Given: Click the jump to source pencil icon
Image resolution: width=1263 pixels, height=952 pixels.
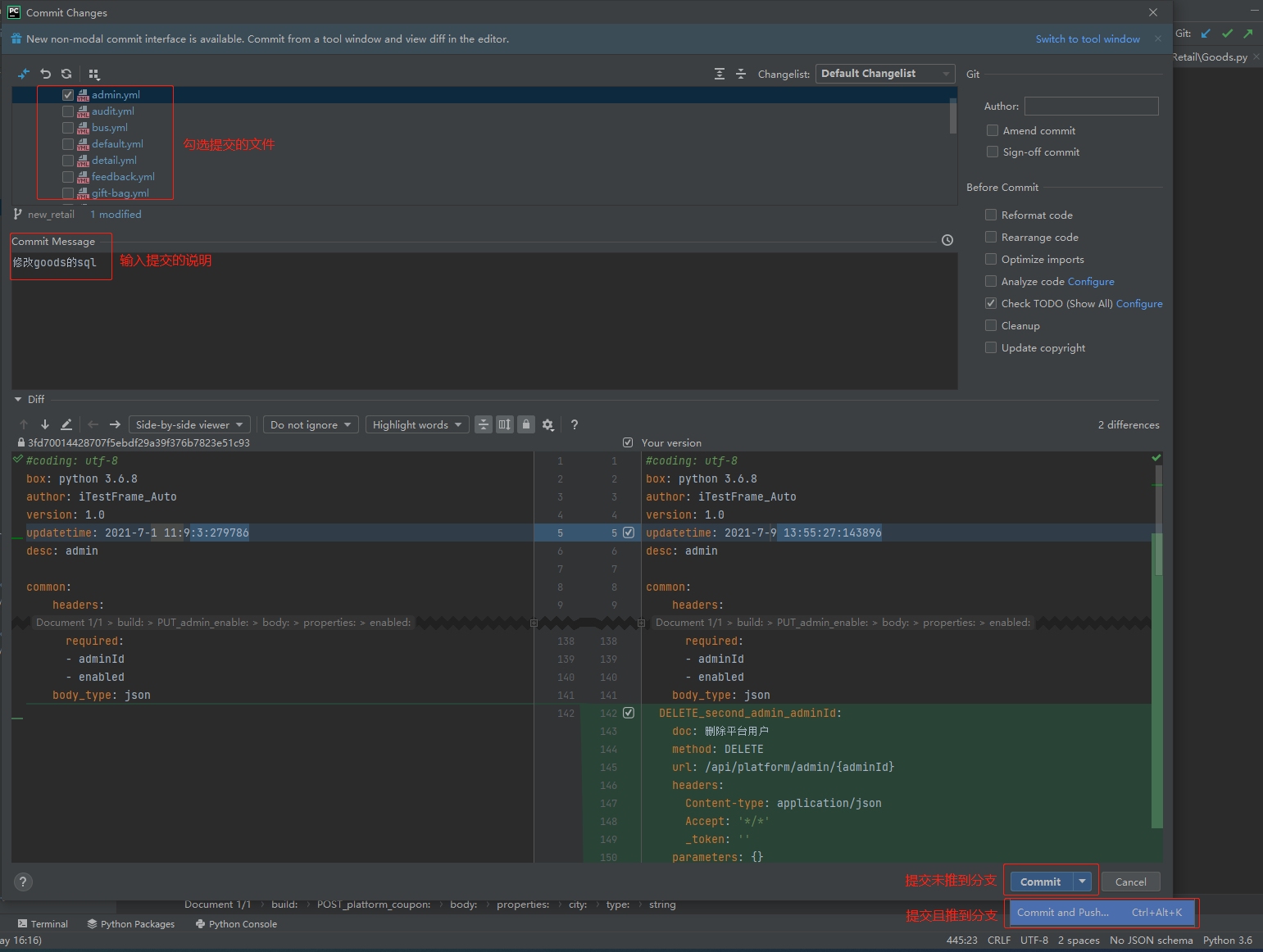Looking at the screenshot, I should tap(66, 424).
